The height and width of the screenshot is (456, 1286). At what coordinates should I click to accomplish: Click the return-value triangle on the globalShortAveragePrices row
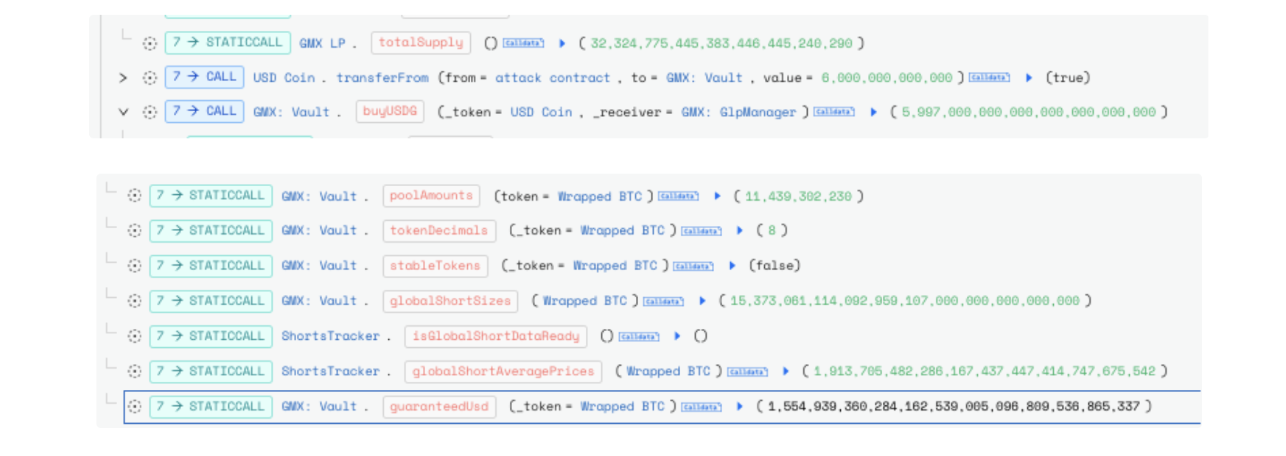[x=786, y=372]
